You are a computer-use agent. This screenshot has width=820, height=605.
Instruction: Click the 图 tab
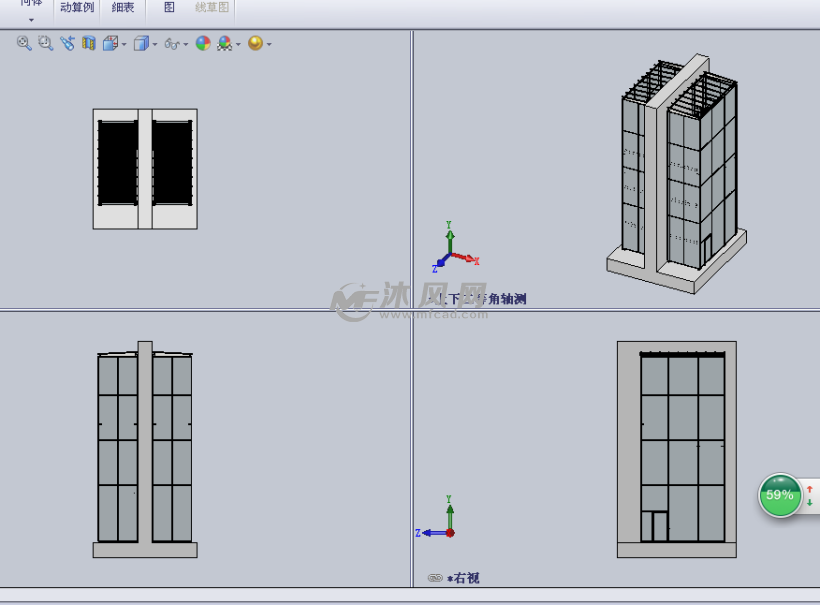166,8
